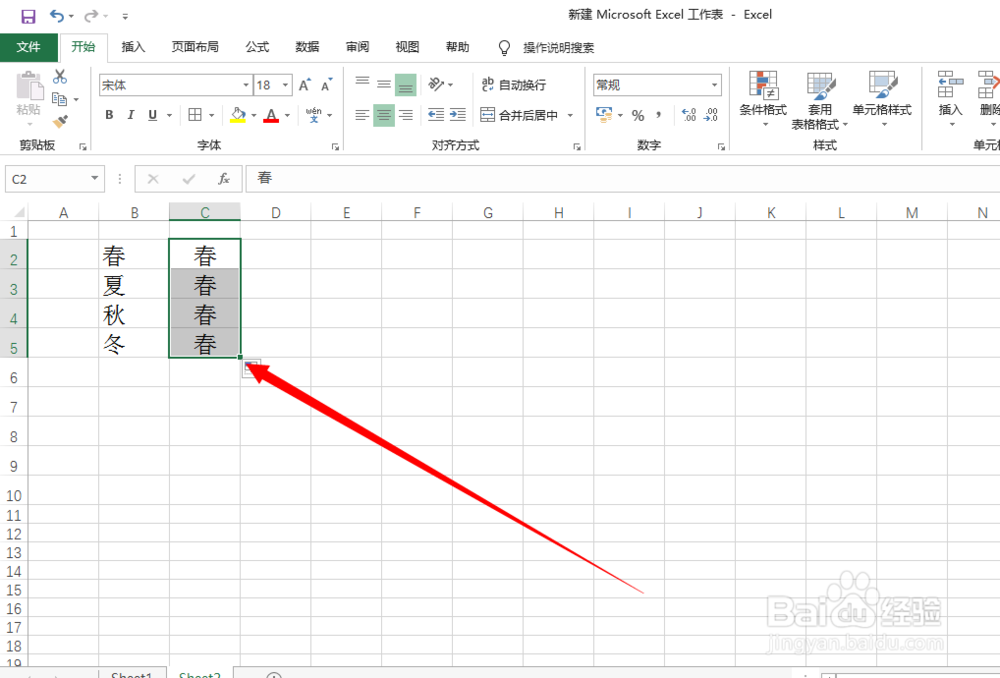Align text right in cell
The image size is (1000, 678).
point(406,115)
